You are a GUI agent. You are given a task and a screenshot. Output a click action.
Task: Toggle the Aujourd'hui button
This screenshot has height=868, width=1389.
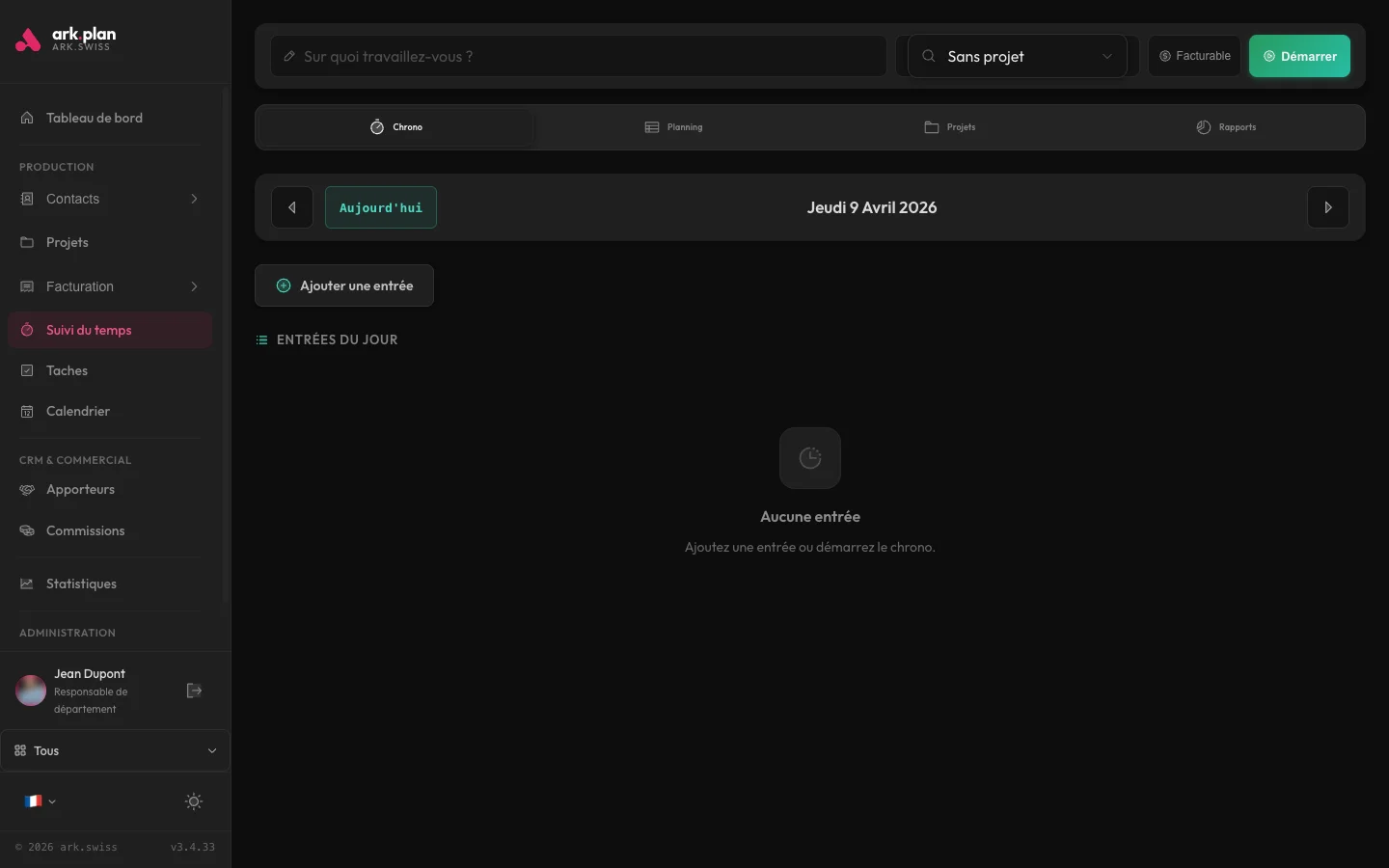point(380,207)
